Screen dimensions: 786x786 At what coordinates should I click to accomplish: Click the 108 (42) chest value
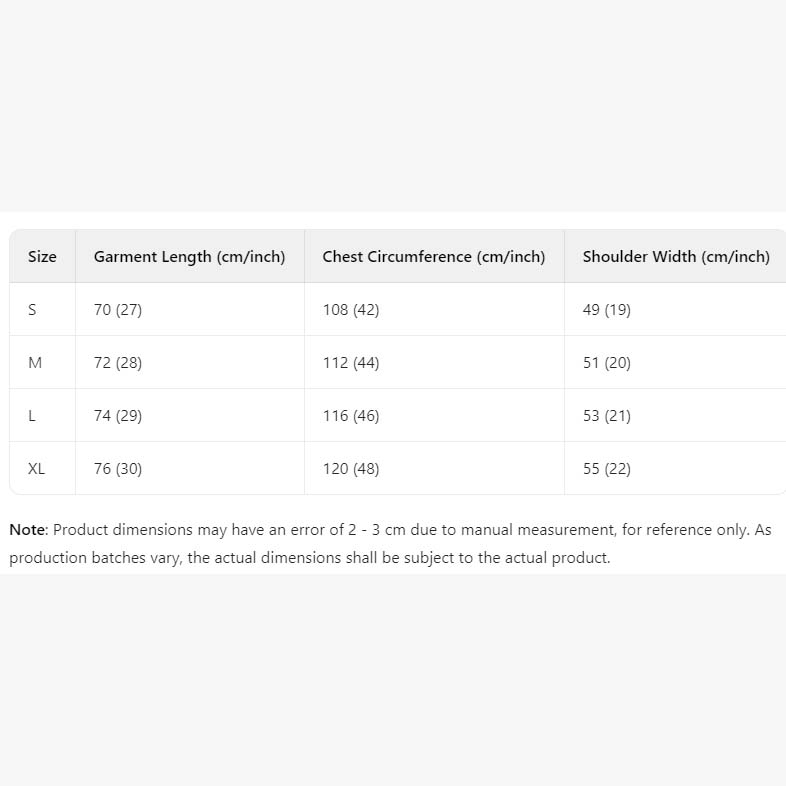pos(351,310)
